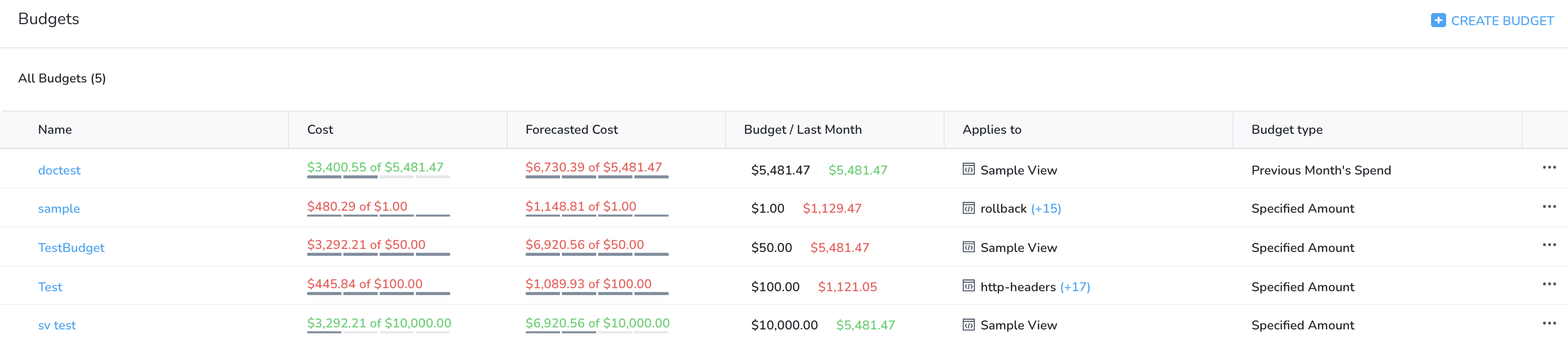The width and height of the screenshot is (1568, 341).
Task: Sort by the Forecasted Cost column header
Action: pyautogui.click(x=571, y=129)
